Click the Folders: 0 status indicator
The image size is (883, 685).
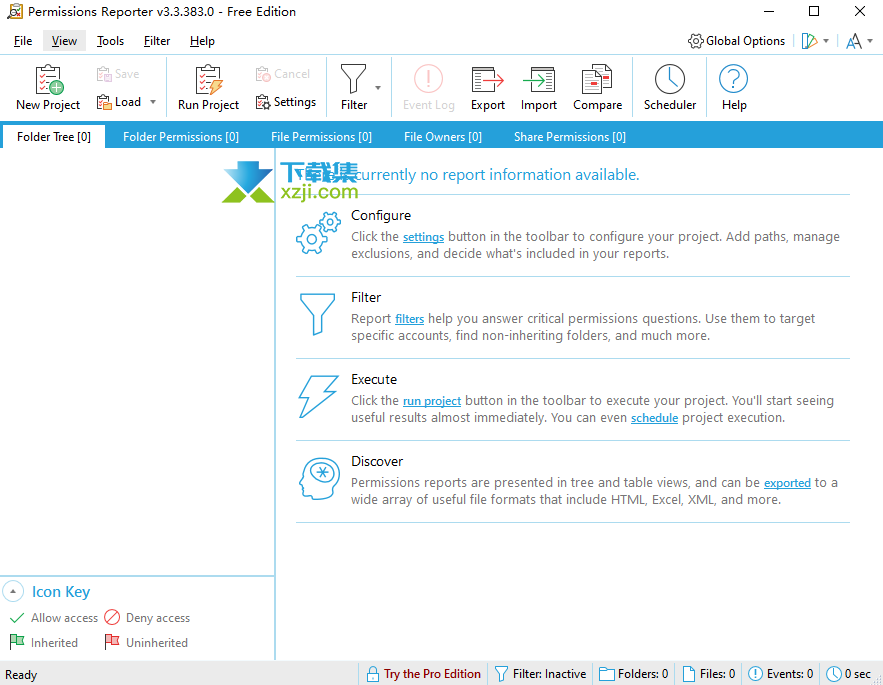(x=634, y=674)
